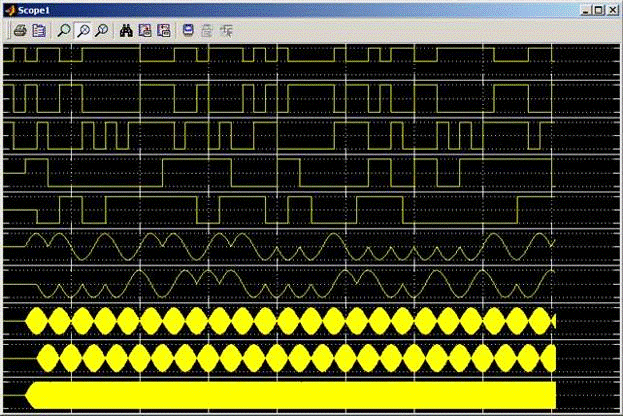Enable the Zoom X-axis tool
Viewport: 623px width, 416px height.
point(84,30)
